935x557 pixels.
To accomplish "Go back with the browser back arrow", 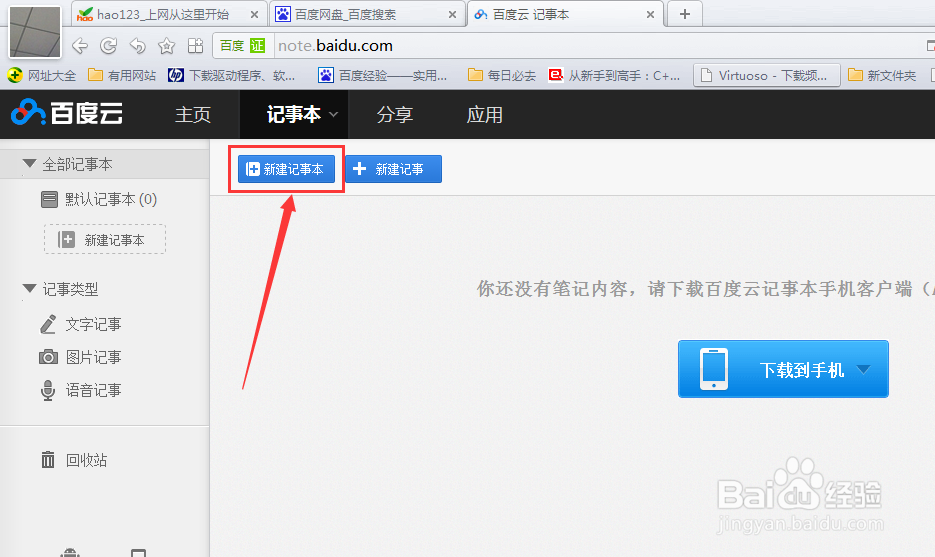I will 79,46.
